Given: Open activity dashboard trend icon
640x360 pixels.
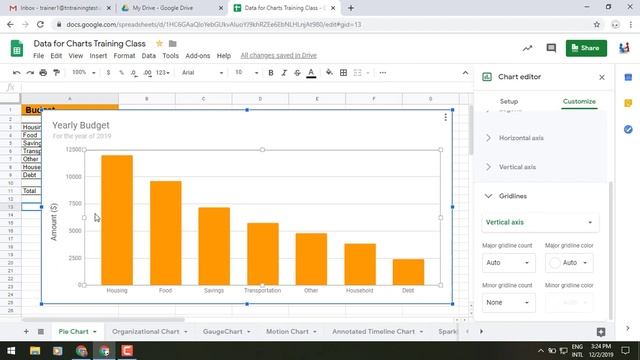Looking at the screenshot, I should click(x=527, y=48).
